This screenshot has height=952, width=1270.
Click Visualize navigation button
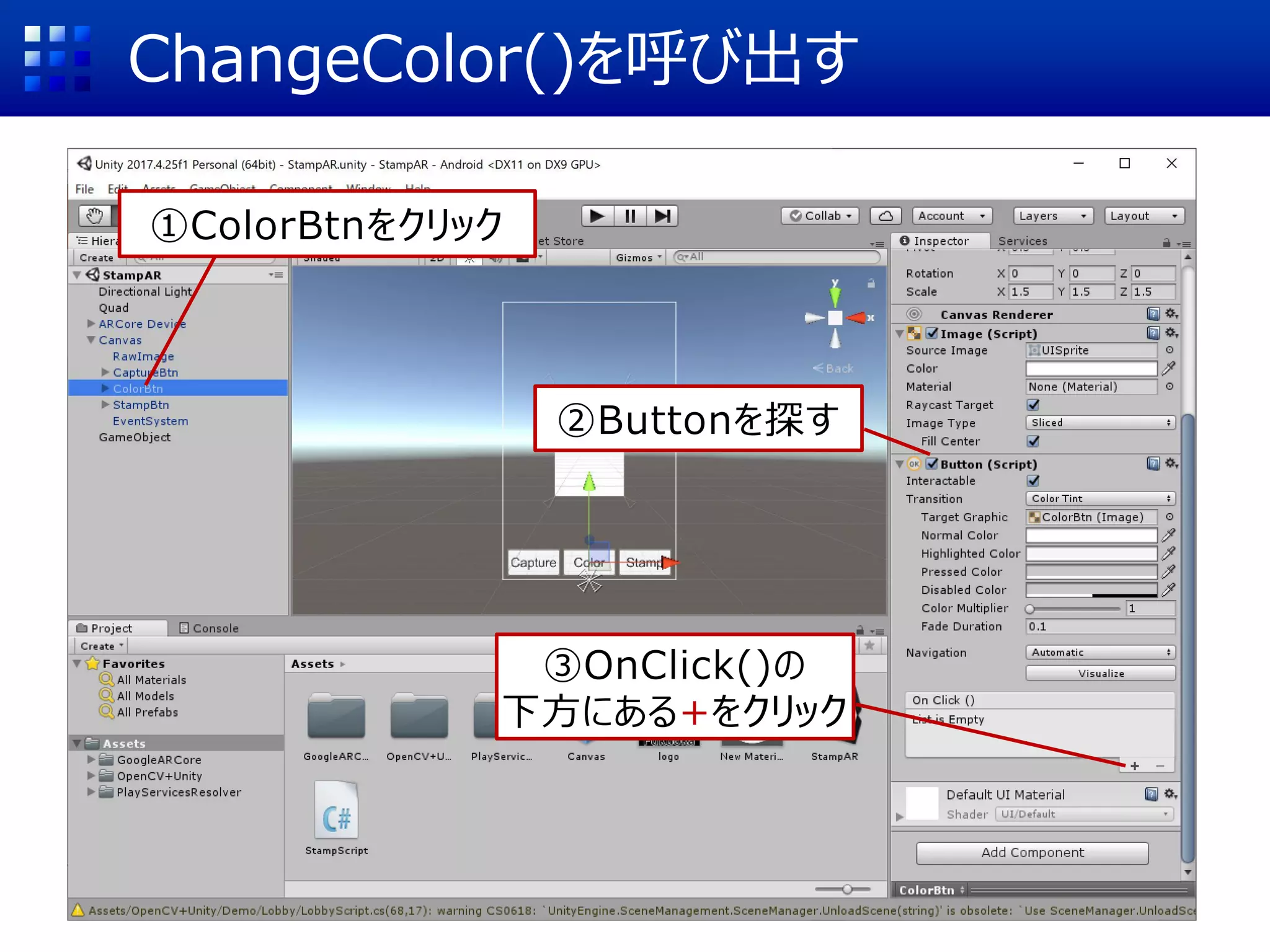pyautogui.click(x=1101, y=673)
